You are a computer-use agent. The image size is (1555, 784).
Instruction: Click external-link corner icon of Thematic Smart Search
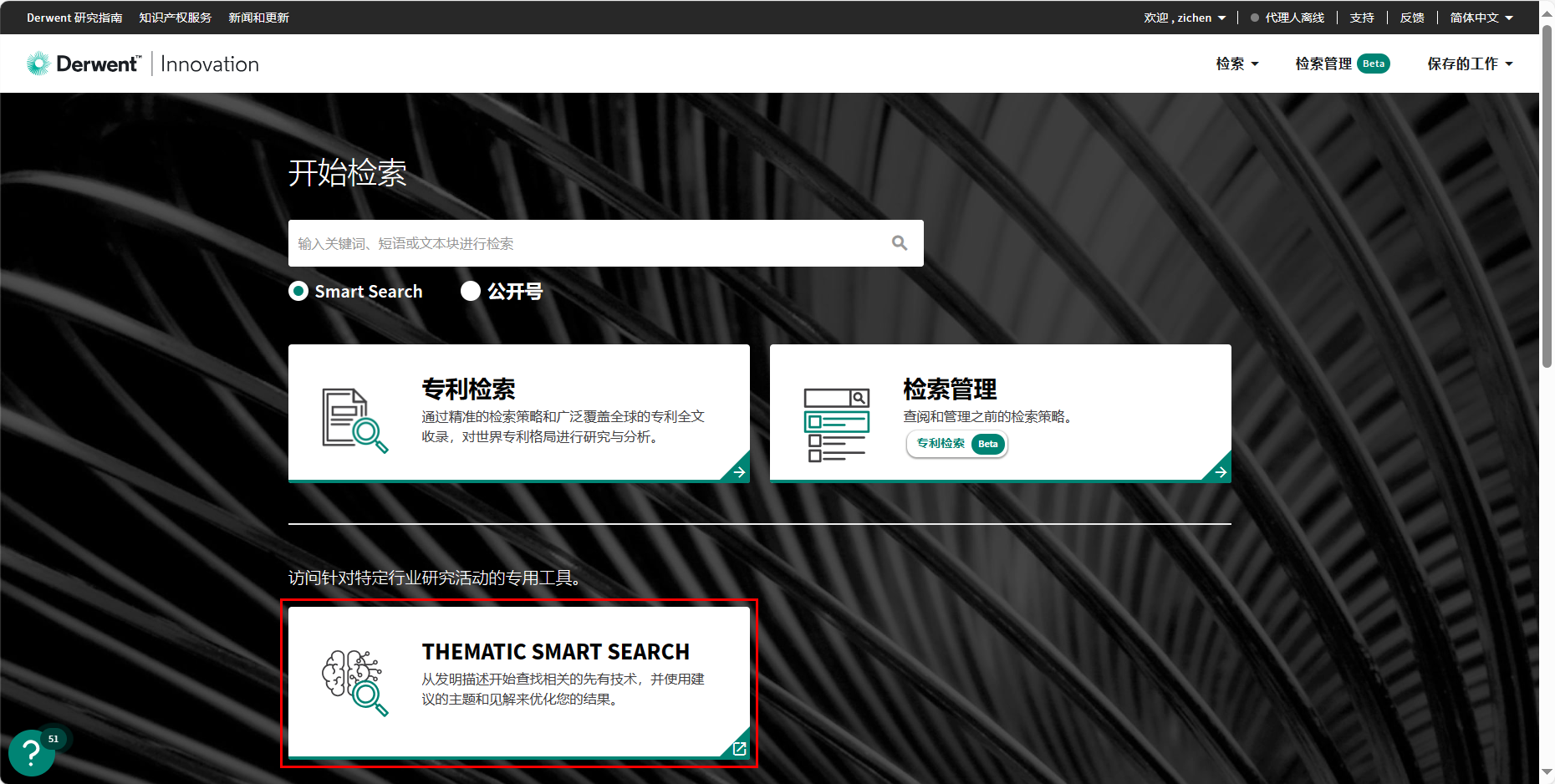739,748
